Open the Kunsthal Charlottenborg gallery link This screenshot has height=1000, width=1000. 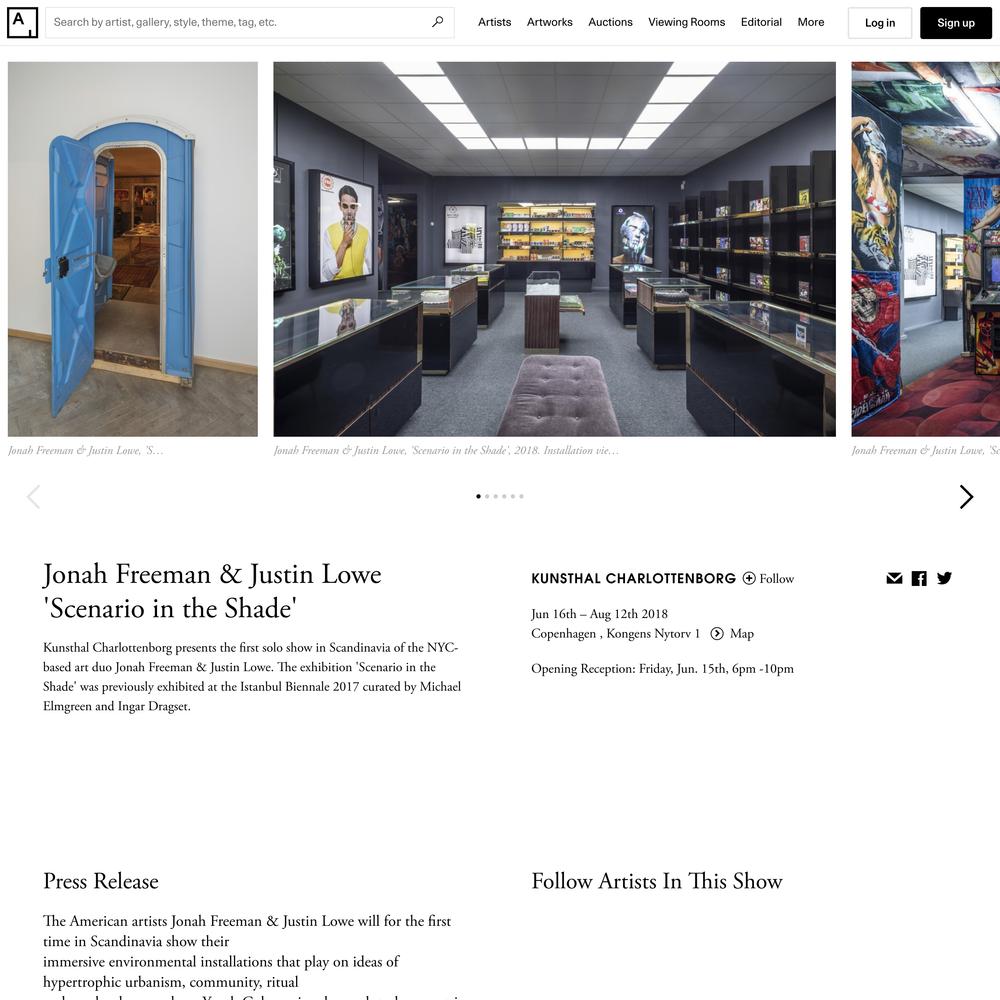click(x=633, y=578)
